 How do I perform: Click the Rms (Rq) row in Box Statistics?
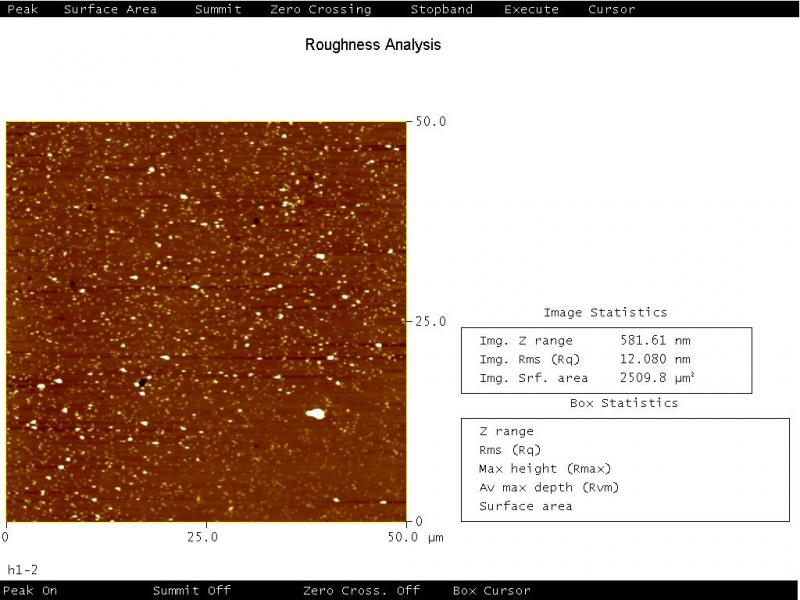(x=510, y=450)
